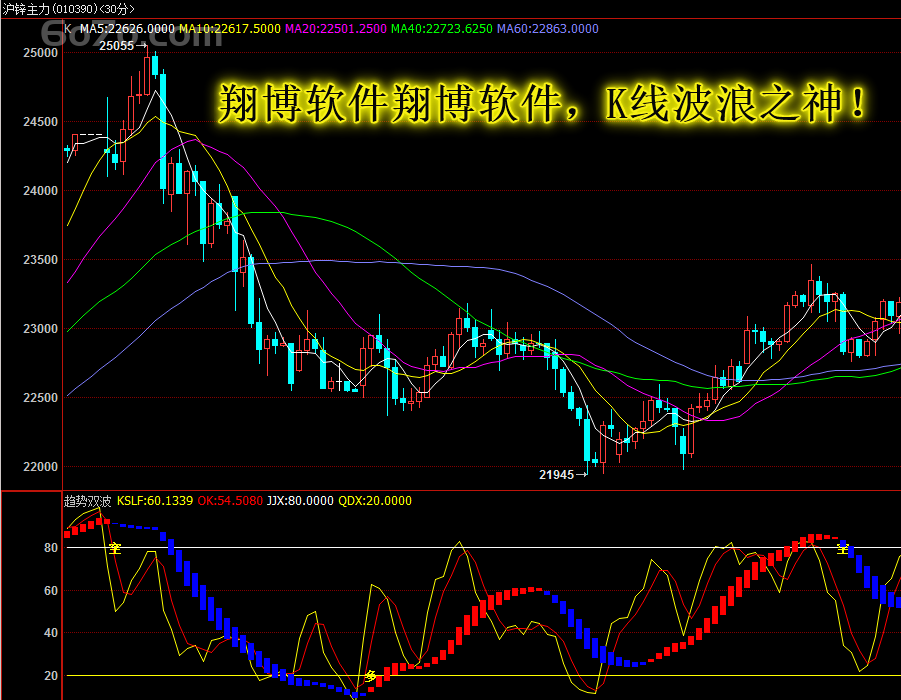Select the MA40:22723.6250 indicator label
Screen dimensions: 901x700
click(x=441, y=29)
